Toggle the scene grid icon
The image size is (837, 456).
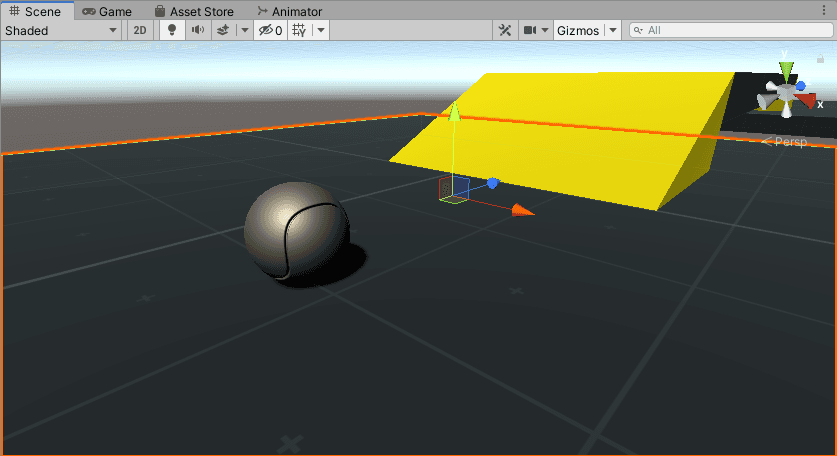pyautogui.click(x=299, y=30)
